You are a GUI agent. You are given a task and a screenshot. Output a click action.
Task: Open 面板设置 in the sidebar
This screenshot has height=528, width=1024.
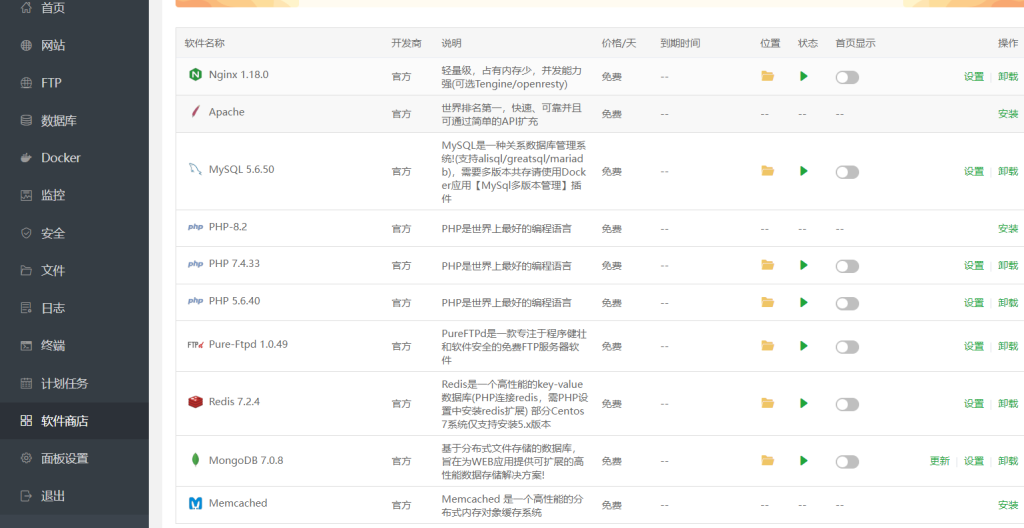(x=74, y=458)
